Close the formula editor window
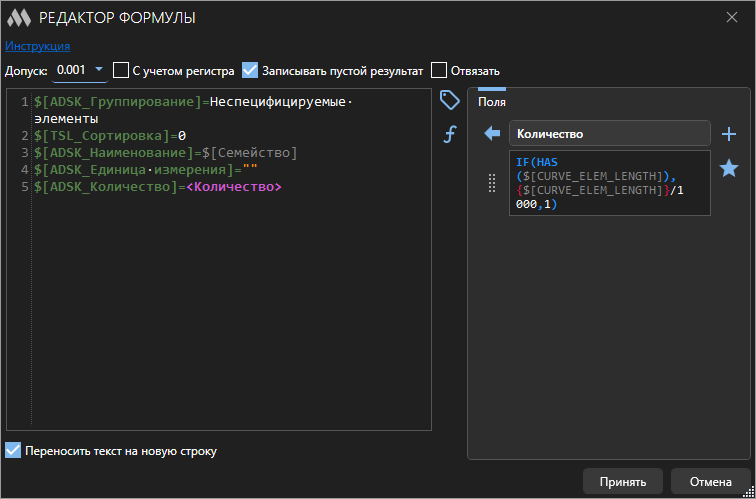The image size is (756, 499). pos(732,17)
